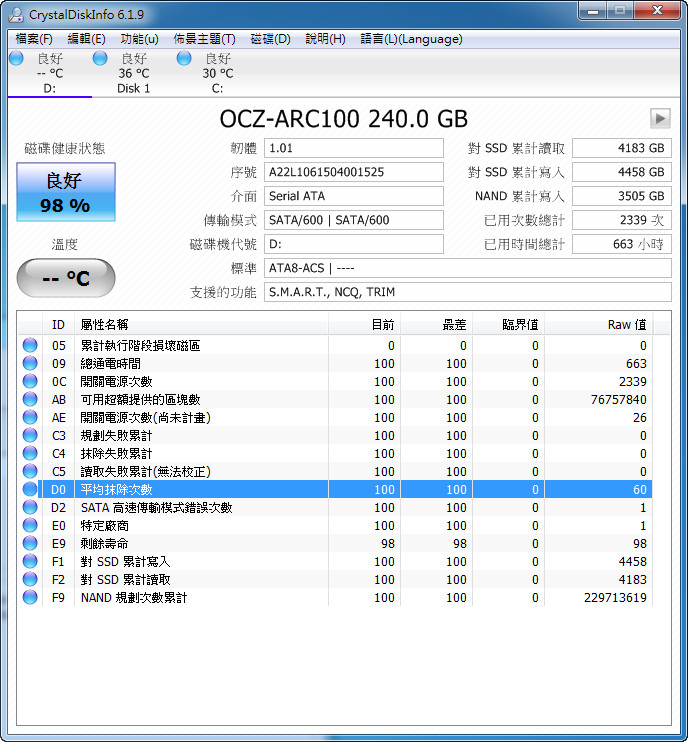This screenshot has width=688, height=742.
Task: Click the 最差 column header
Action: (x=436, y=325)
